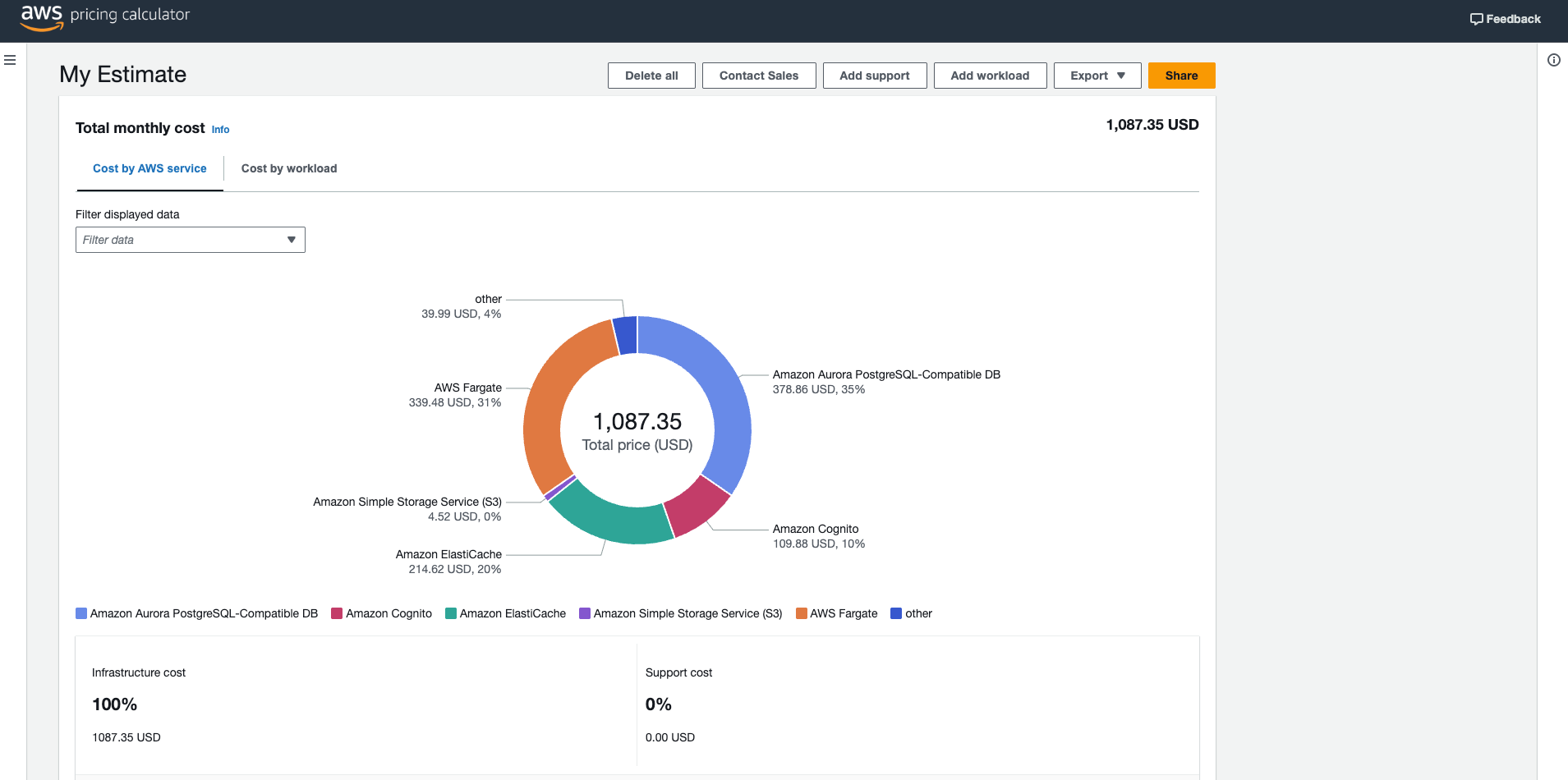Switch to Cost by workload tab

point(289,168)
